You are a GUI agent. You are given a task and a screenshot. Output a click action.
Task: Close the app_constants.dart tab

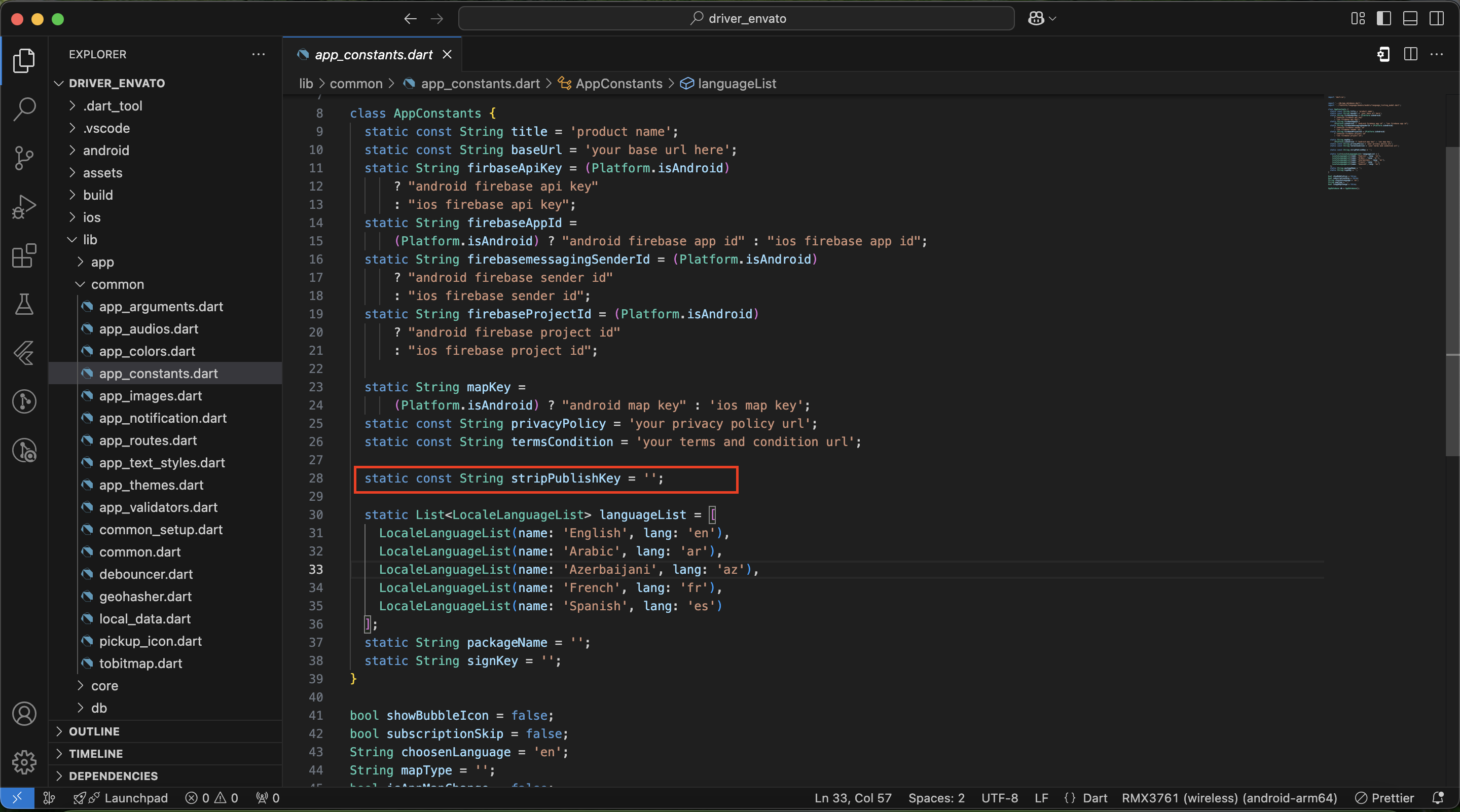pyautogui.click(x=447, y=54)
